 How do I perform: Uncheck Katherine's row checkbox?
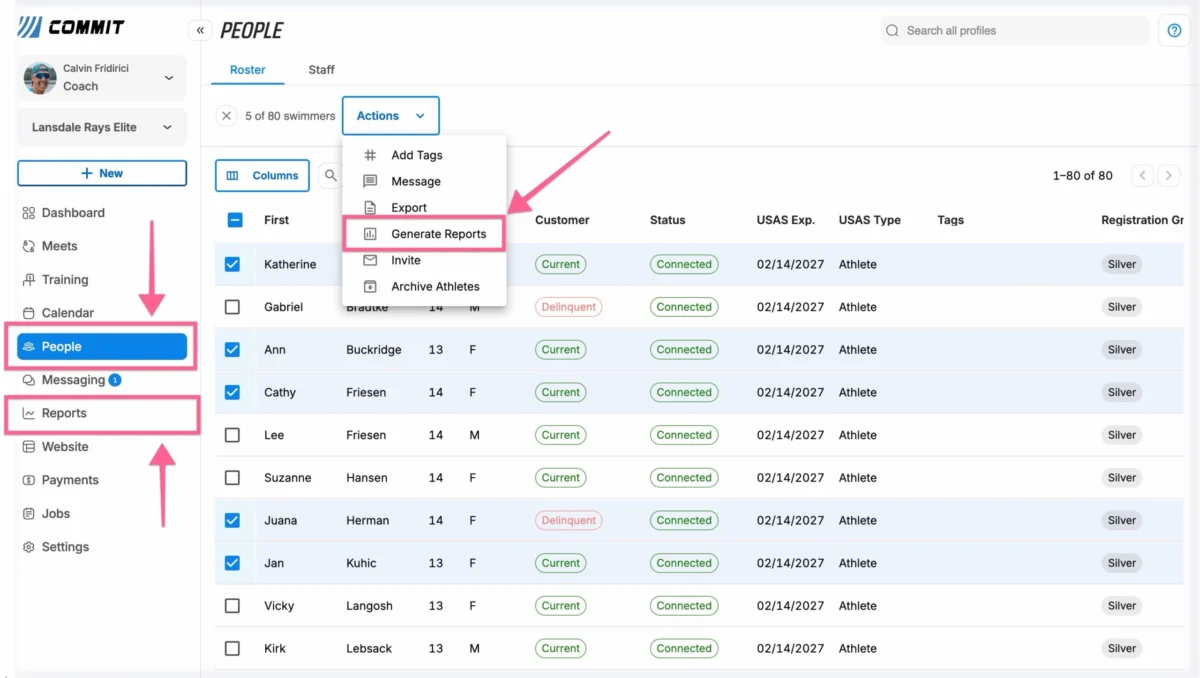[232, 264]
